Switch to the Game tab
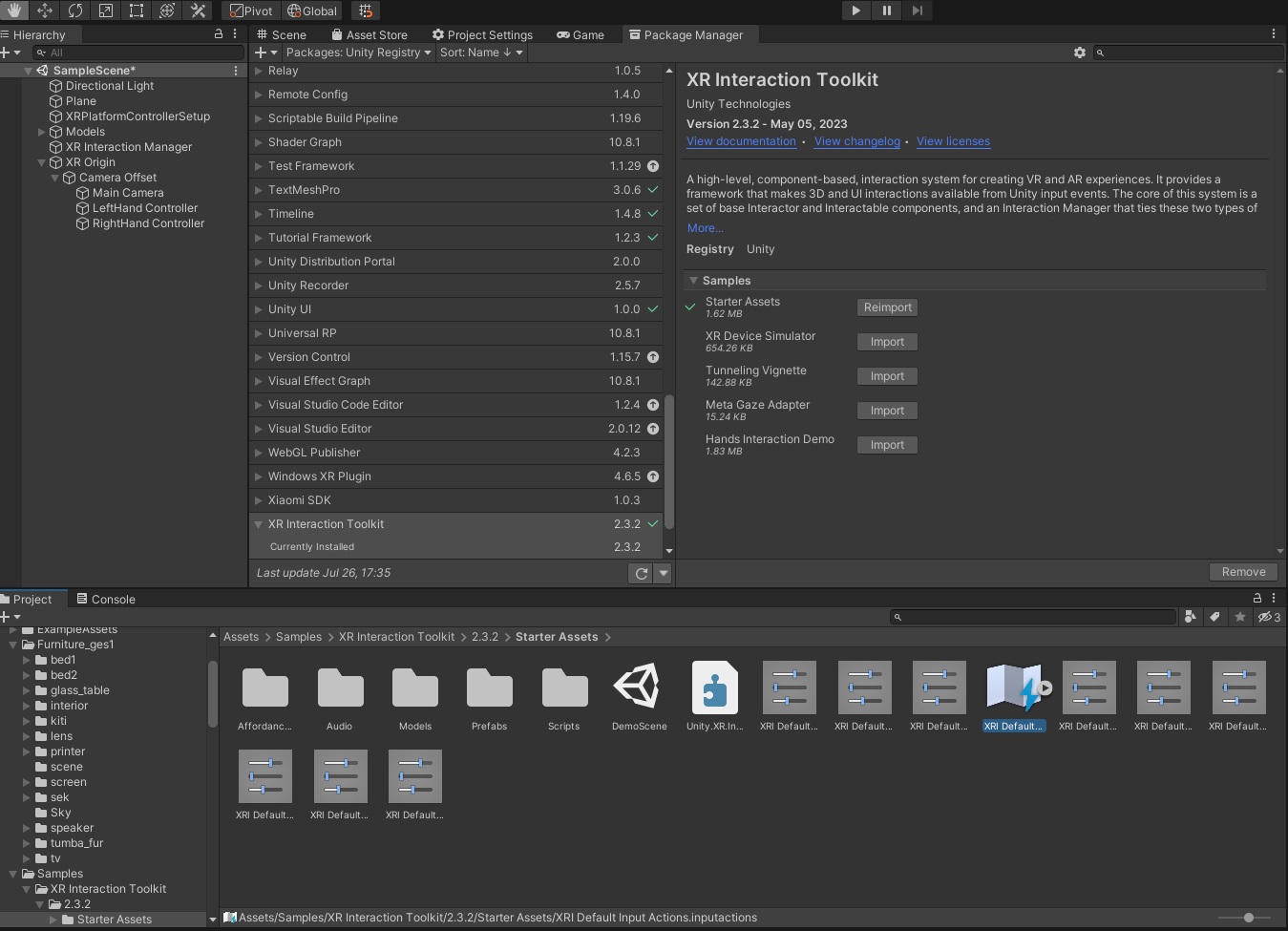This screenshot has width=1288, height=931. (581, 34)
